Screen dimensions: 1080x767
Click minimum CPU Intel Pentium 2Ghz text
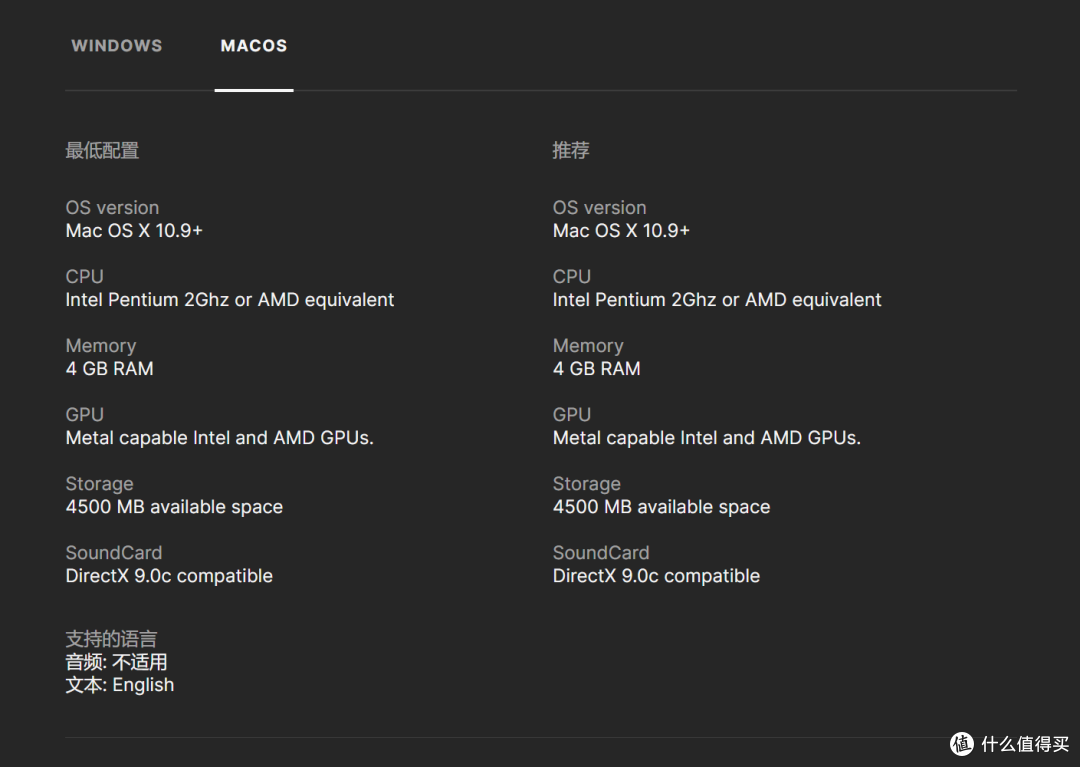(x=229, y=300)
